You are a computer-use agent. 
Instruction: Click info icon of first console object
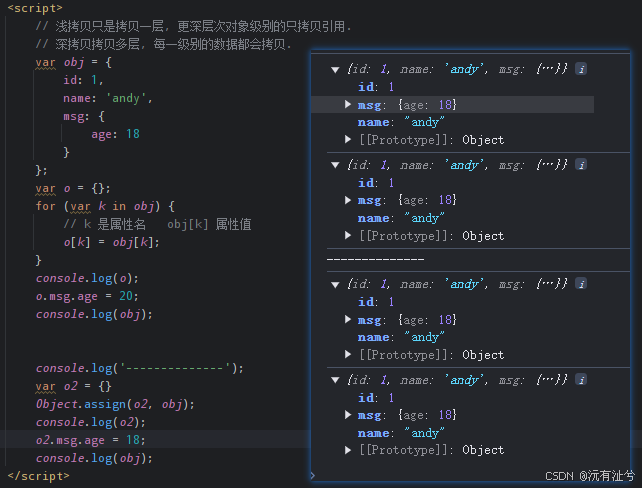[581, 69]
